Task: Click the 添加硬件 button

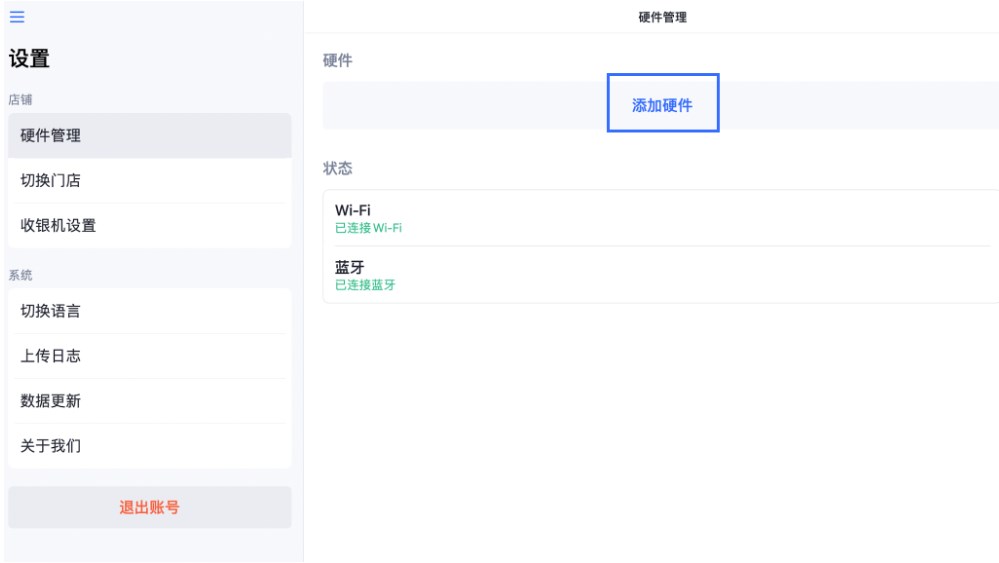Action: [x=662, y=105]
